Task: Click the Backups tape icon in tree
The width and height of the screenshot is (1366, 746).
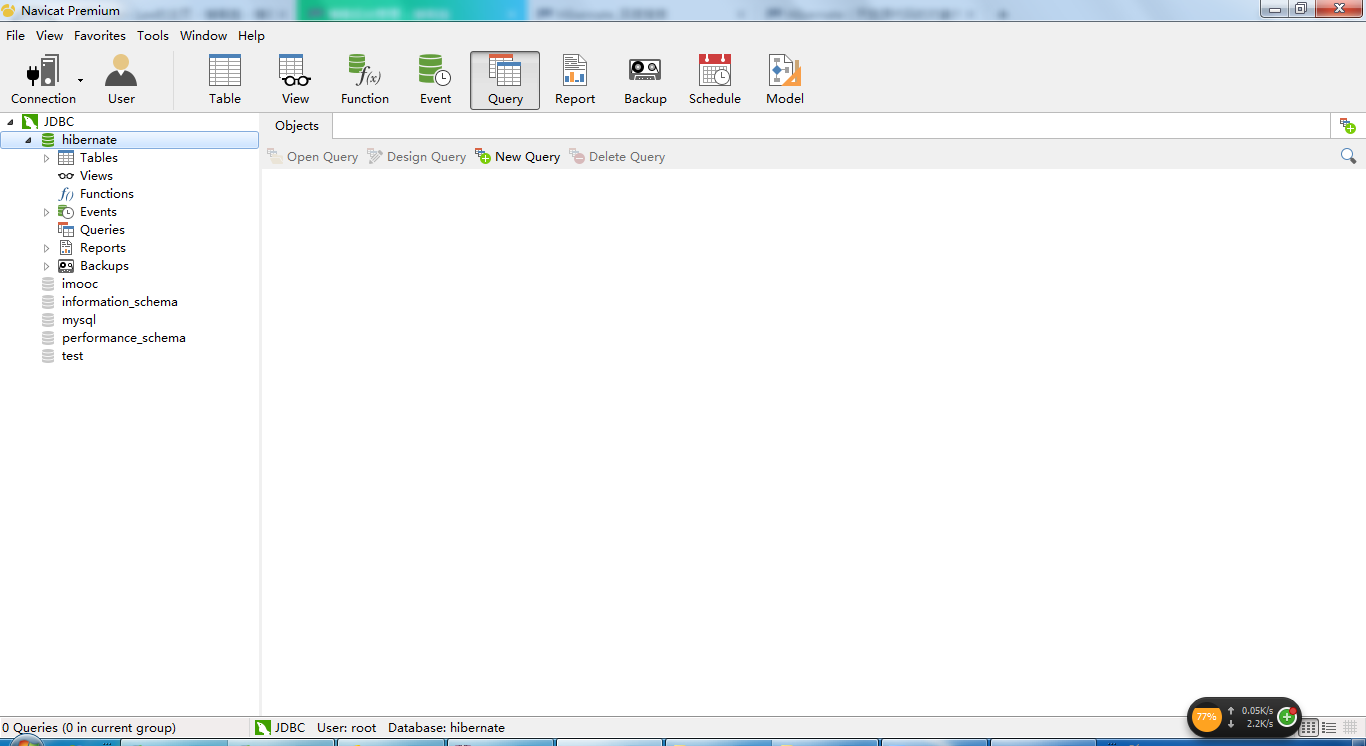Action: tap(66, 266)
